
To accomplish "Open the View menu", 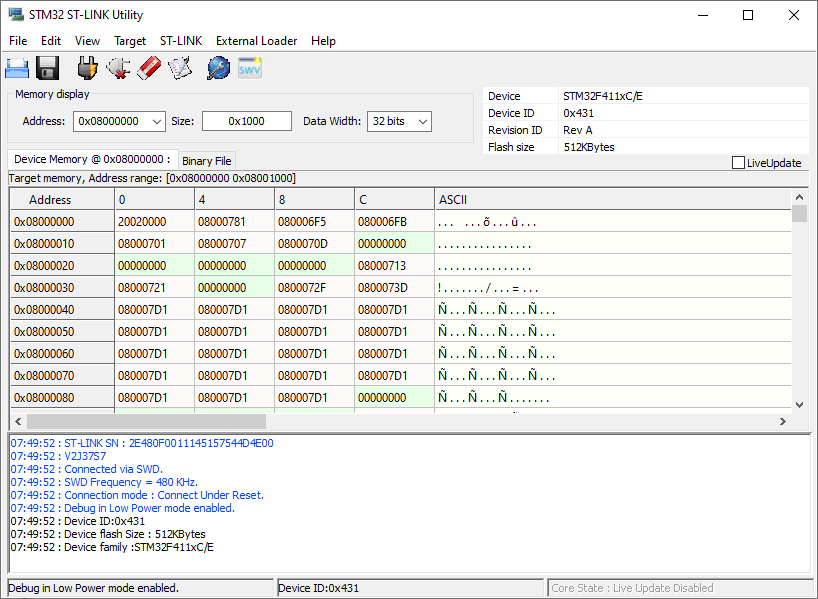I will 87,41.
